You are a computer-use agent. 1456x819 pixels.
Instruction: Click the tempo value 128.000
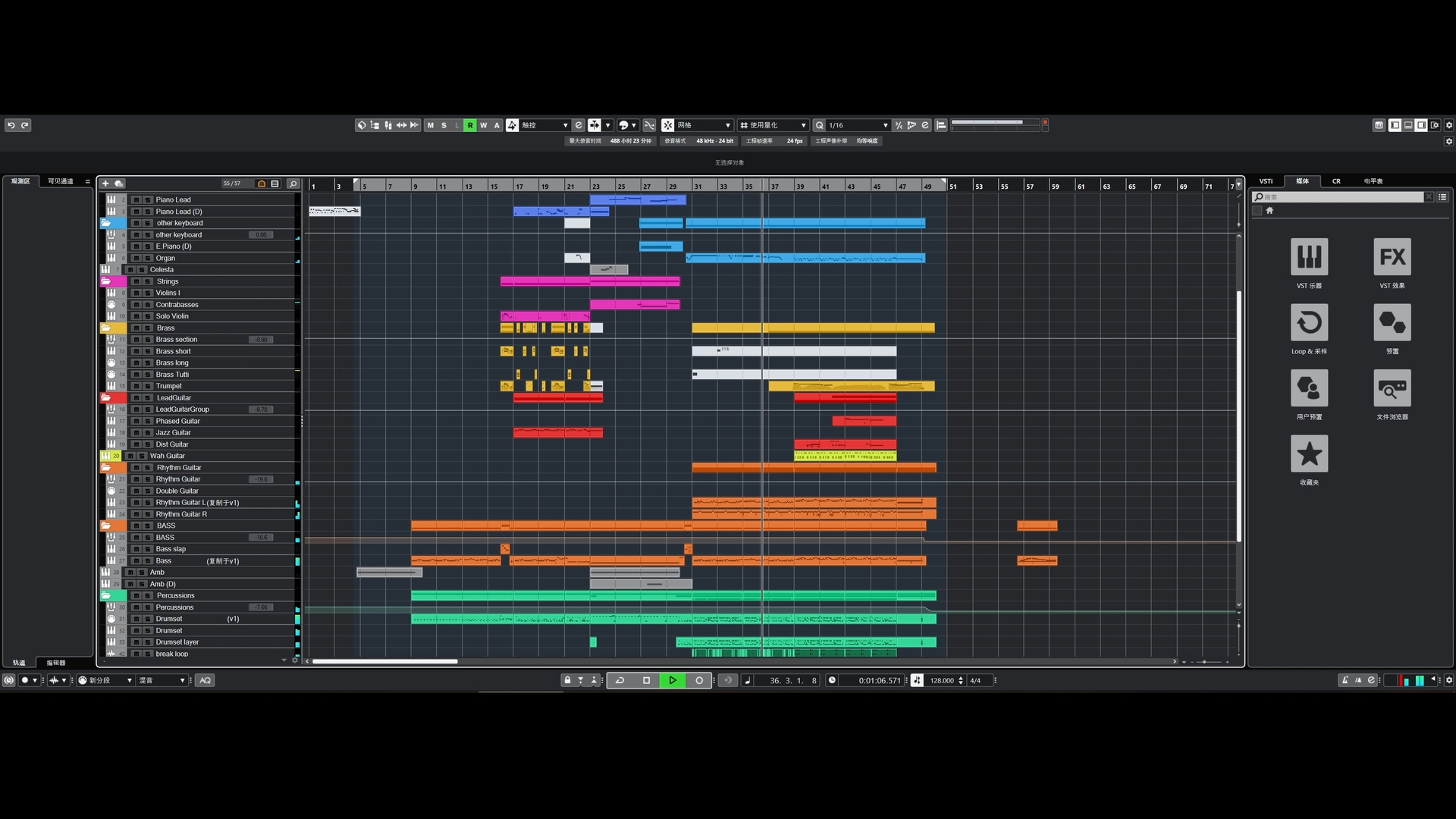pos(942,681)
